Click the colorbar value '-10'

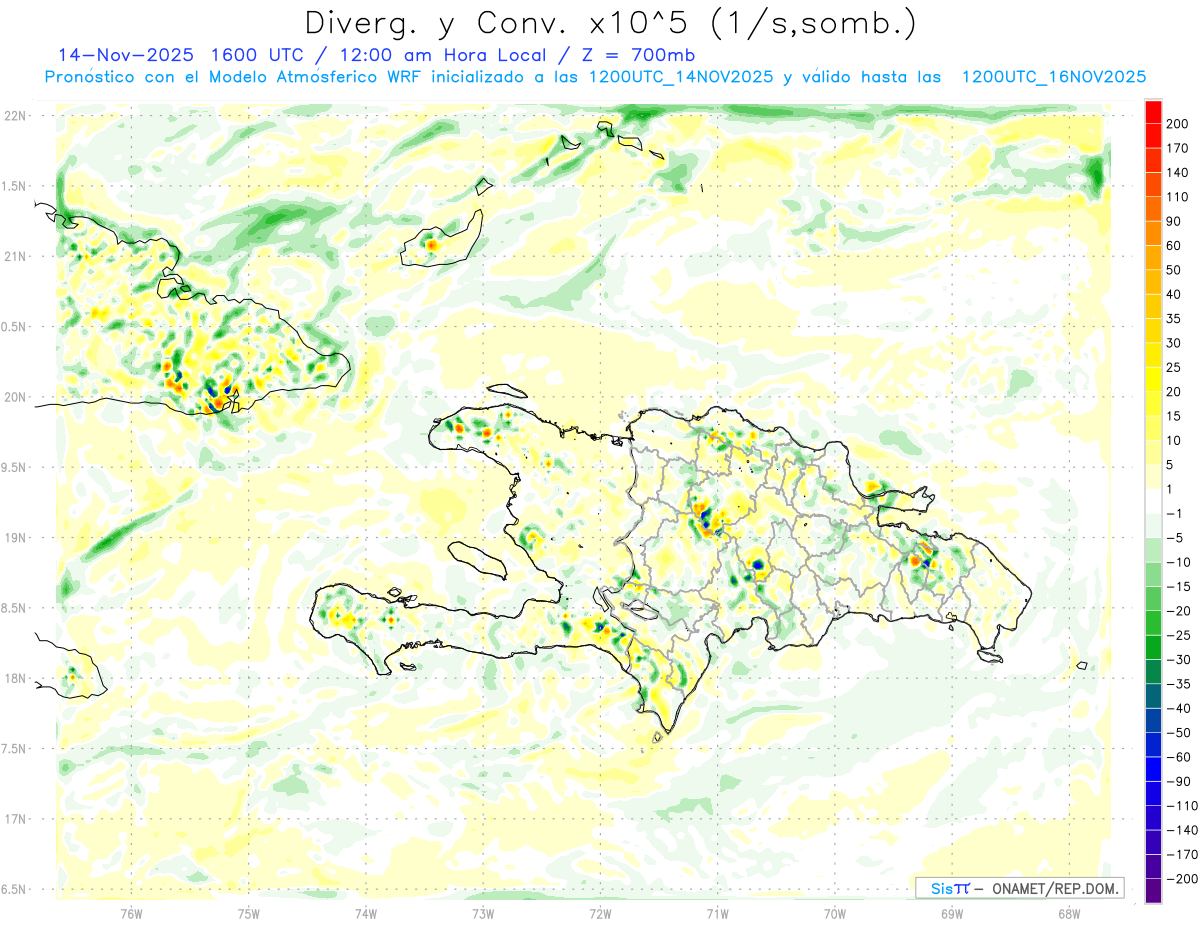tap(1178, 563)
